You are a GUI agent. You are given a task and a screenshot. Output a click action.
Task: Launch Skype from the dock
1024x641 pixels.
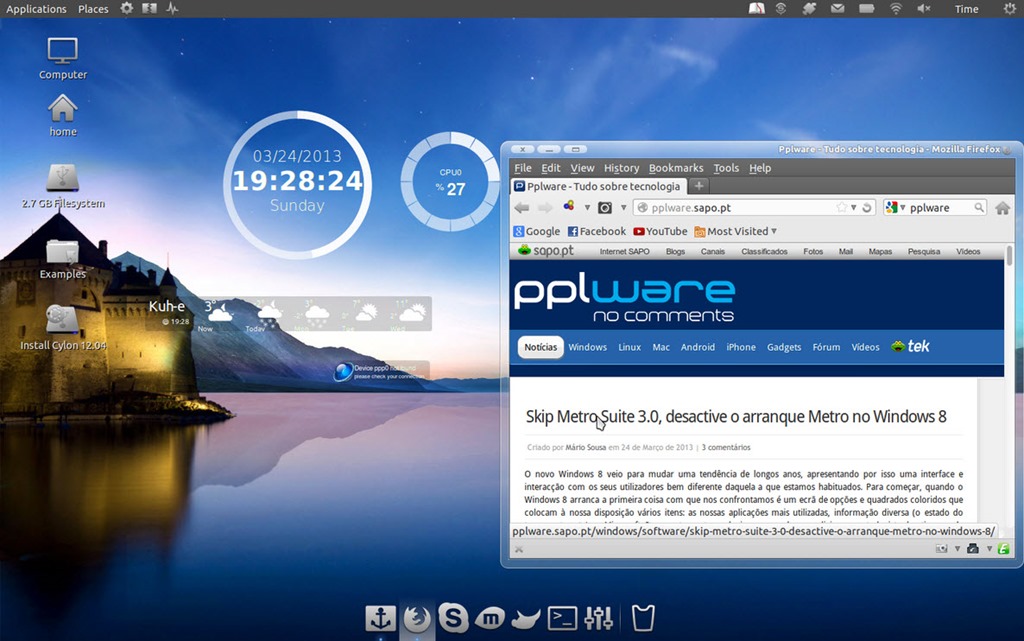453,618
